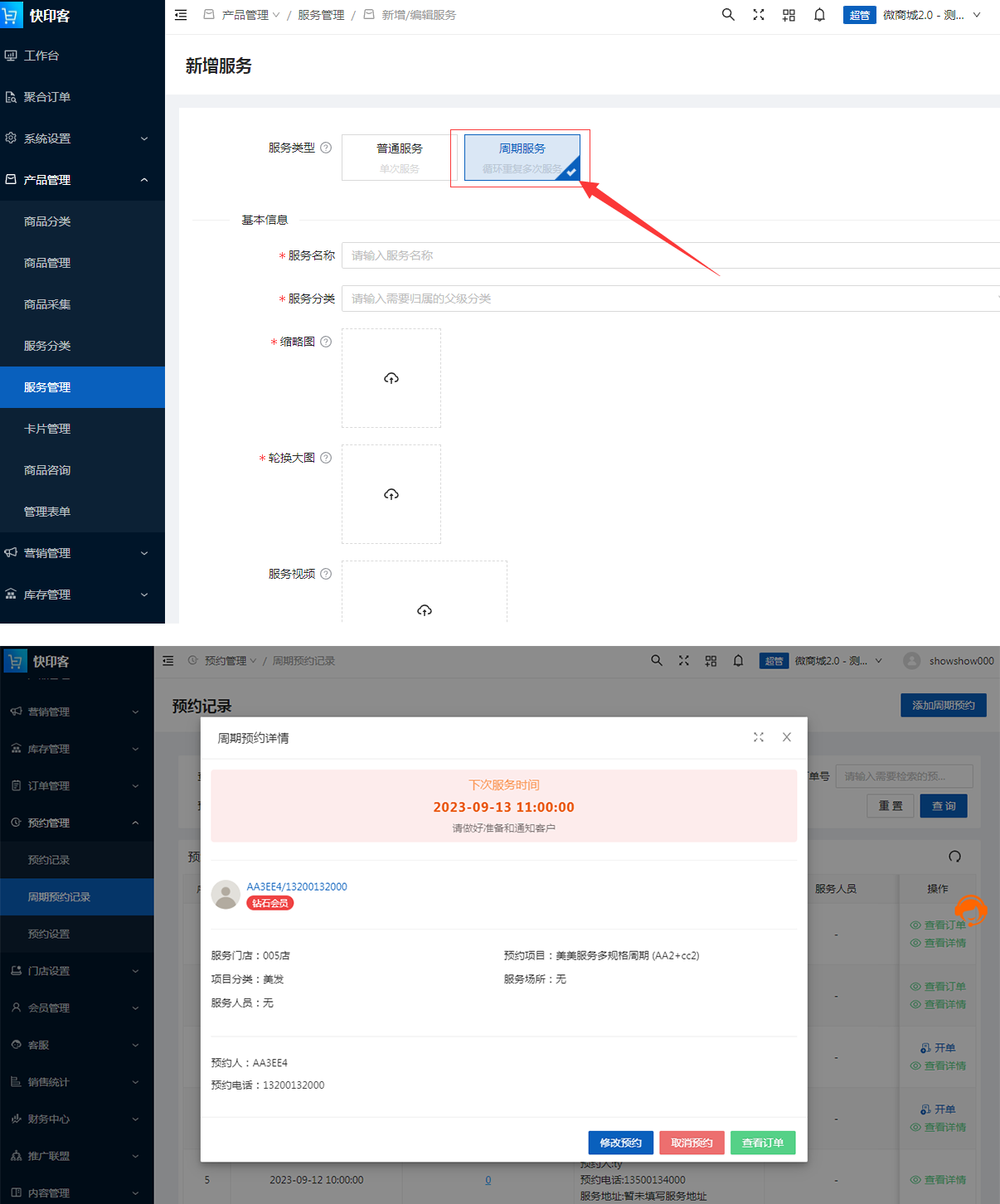Click the 服务名称 input field
Viewport: 1000px width, 1204px height.
click(x=670, y=255)
